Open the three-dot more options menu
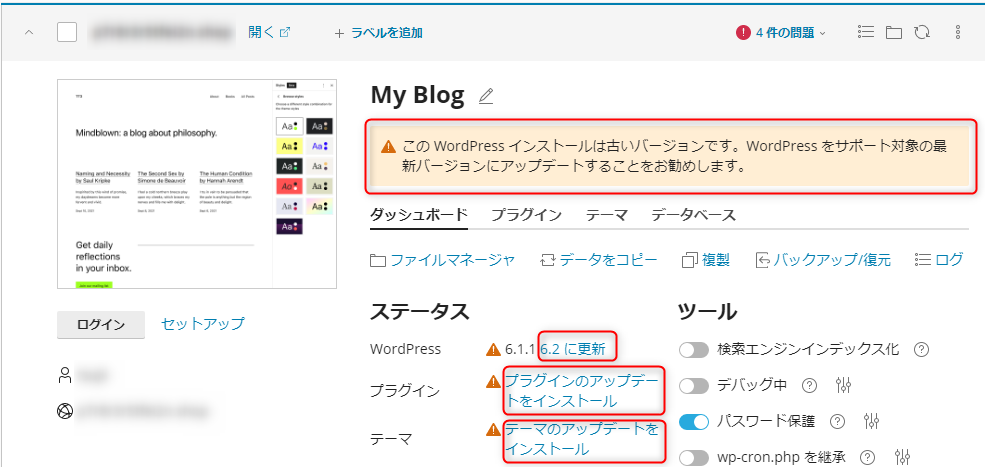Screen dimensions: 985x467 958,33
